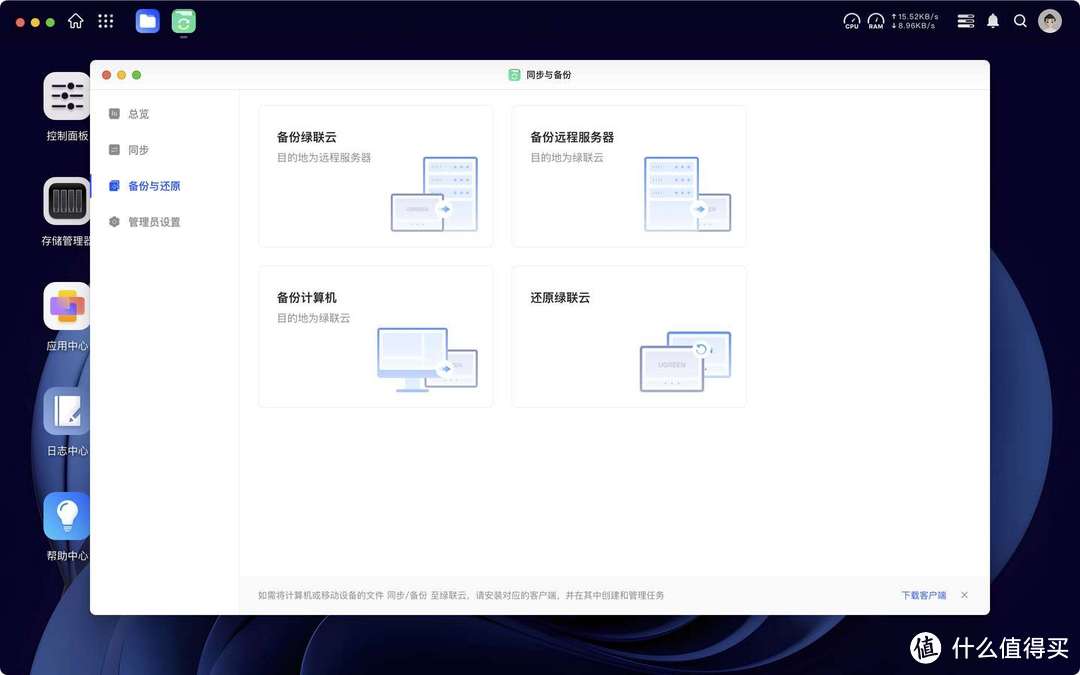
Task: Click the 下载客户端 download link
Action: click(x=922, y=595)
